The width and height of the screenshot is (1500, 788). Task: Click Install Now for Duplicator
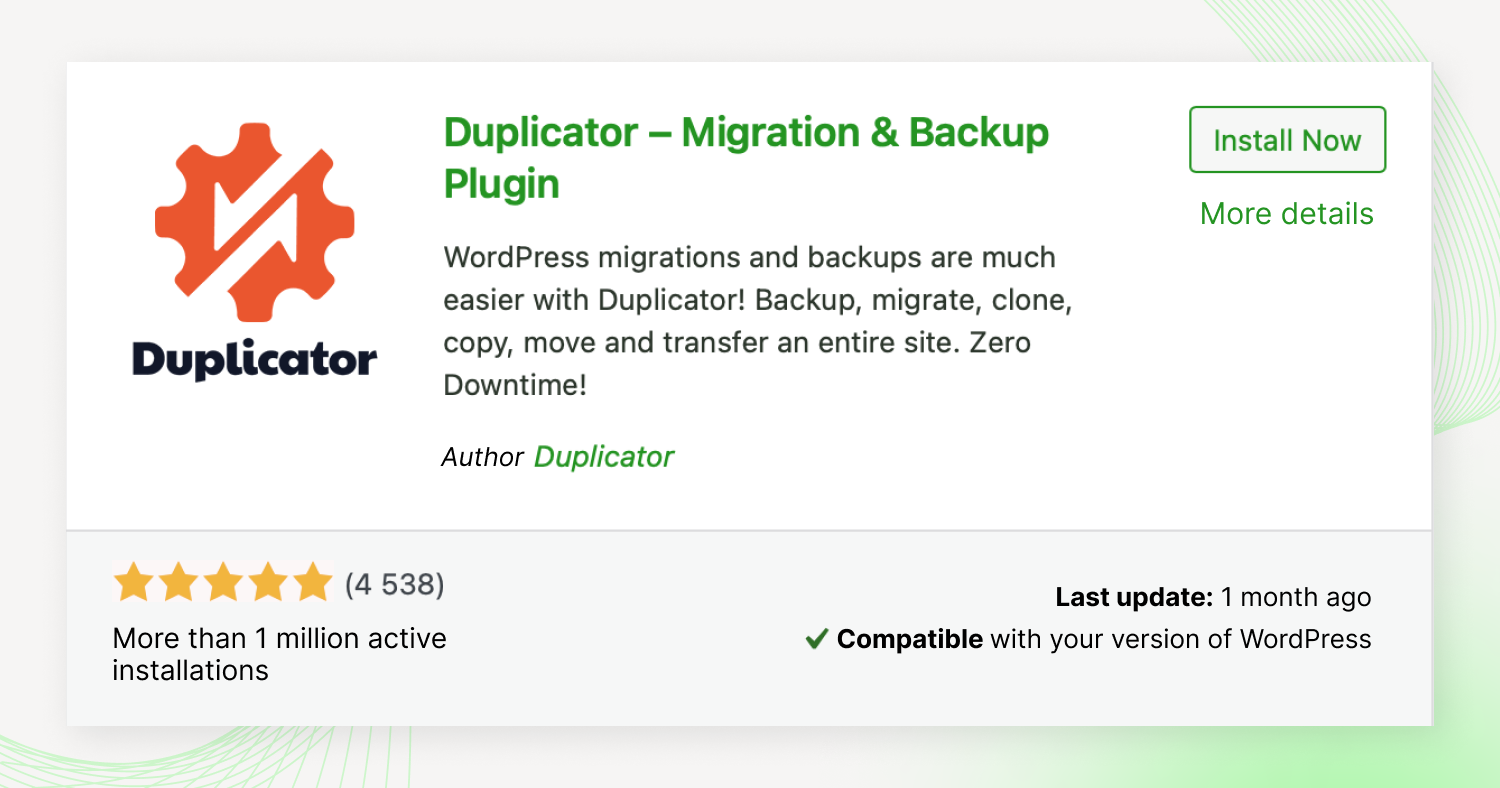coord(1286,140)
